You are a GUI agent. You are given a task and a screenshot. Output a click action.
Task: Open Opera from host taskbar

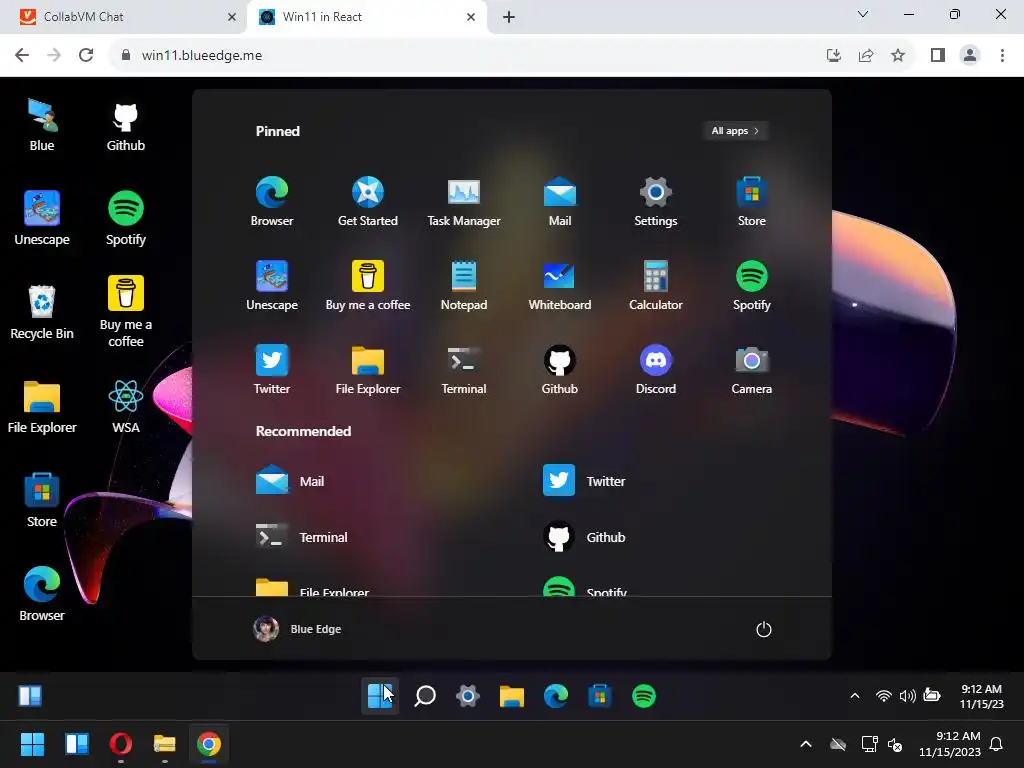coord(121,744)
